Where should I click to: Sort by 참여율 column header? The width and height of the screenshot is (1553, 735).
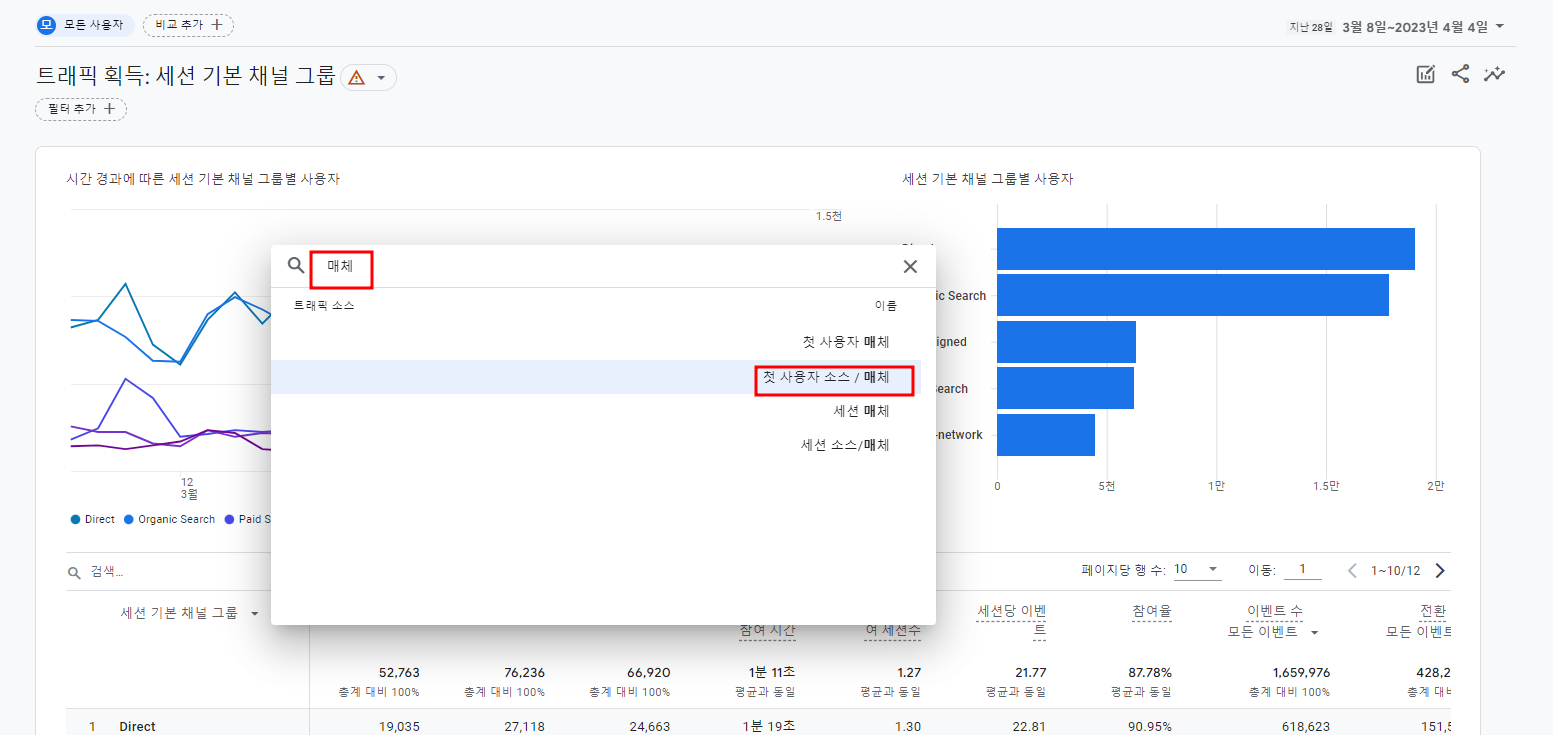click(x=1152, y=610)
